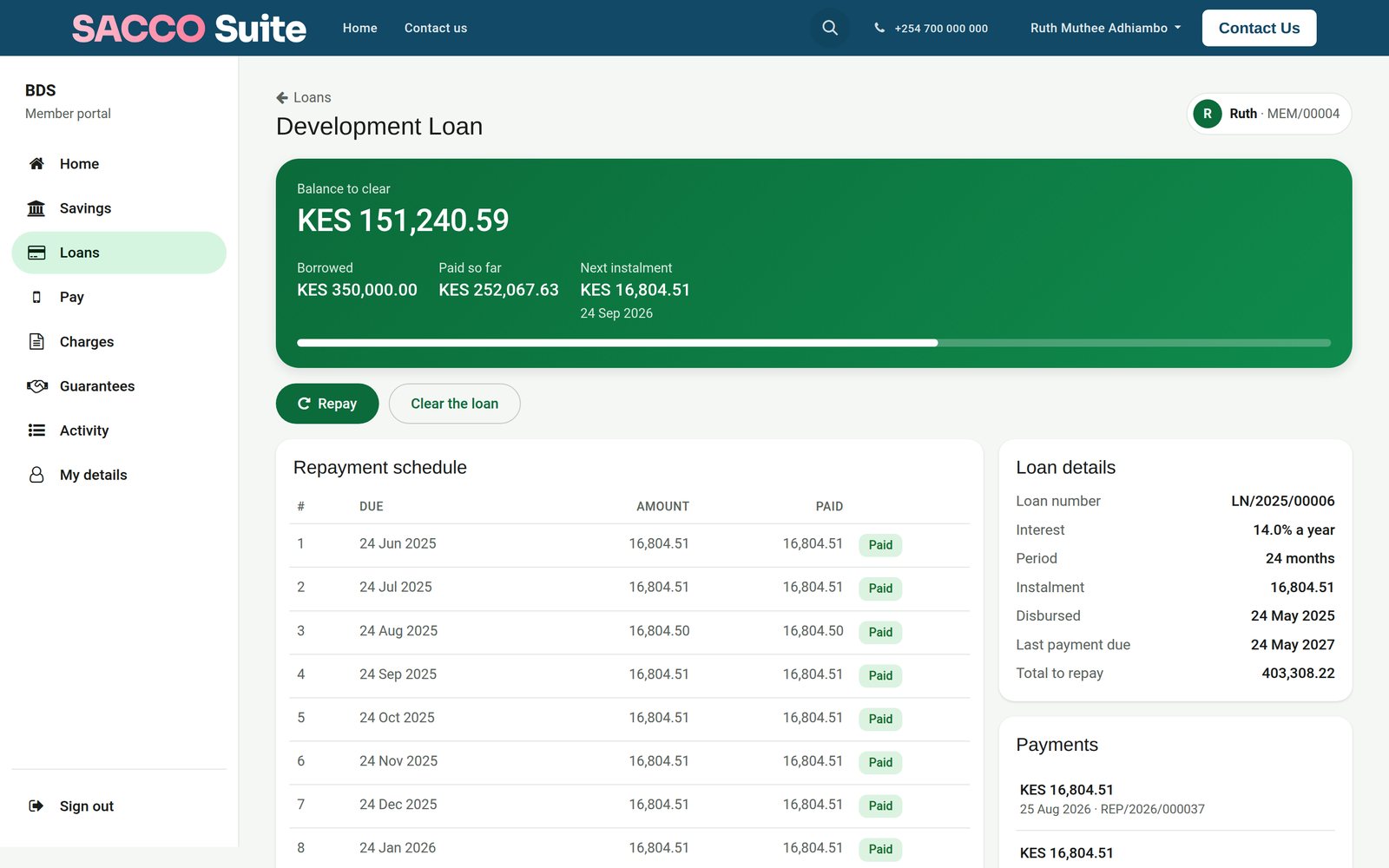The height and width of the screenshot is (868, 1389).
Task: Go to Guarantees in the sidebar
Action: [119, 386]
